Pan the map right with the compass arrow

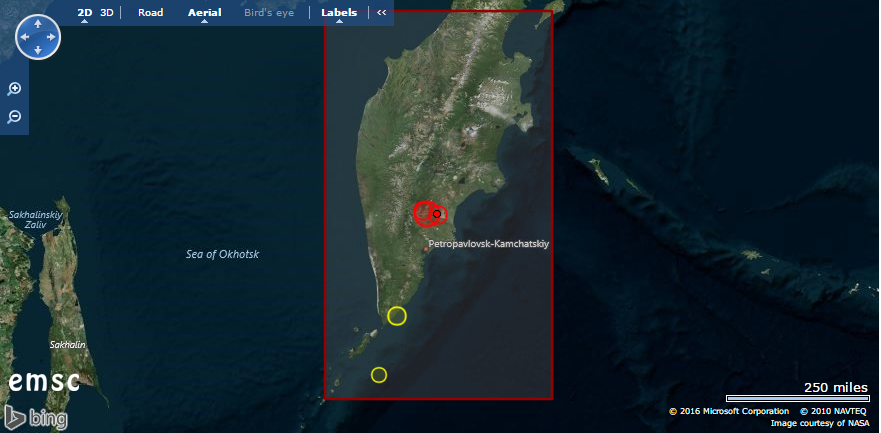coord(51,38)
